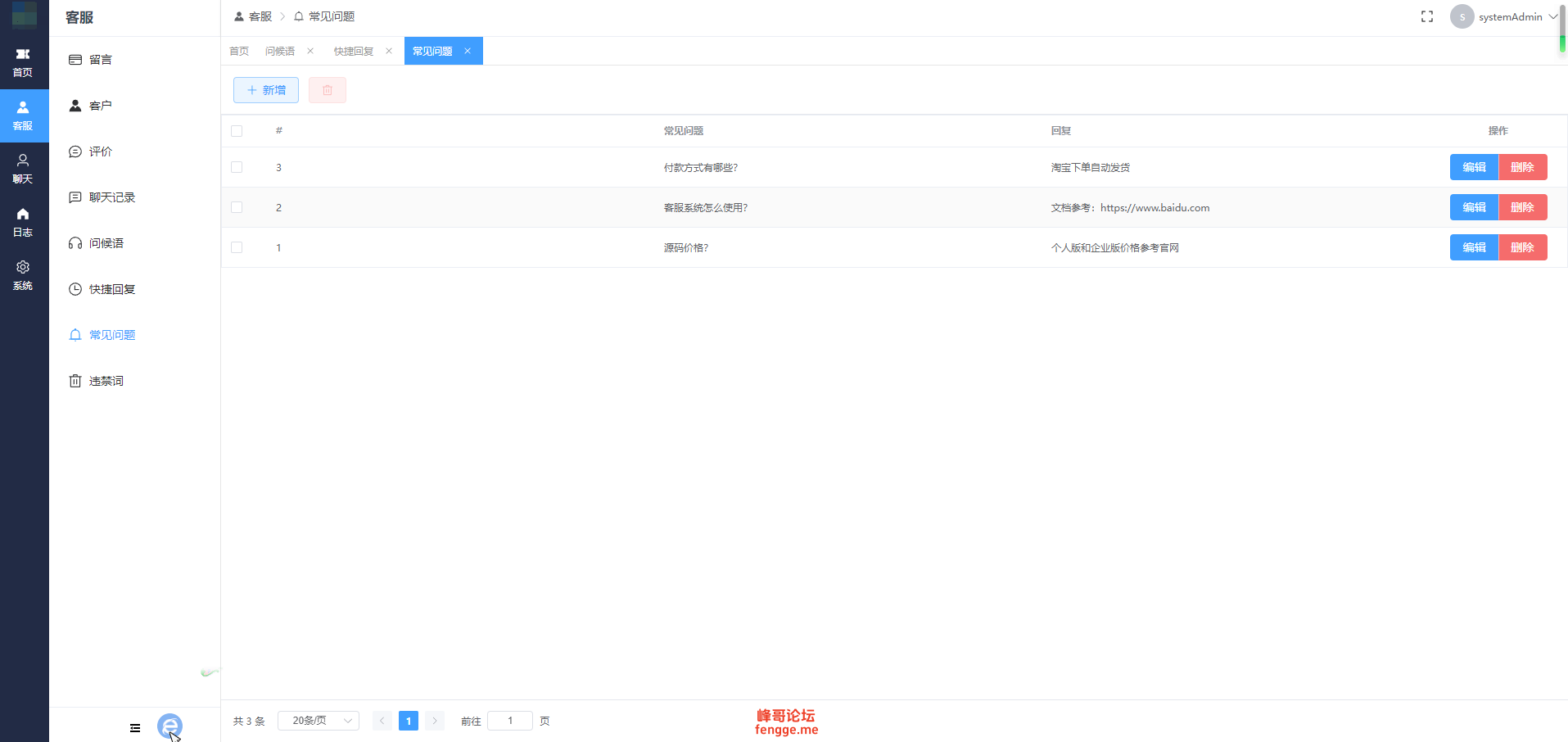
Task: Open the 20条/页 page size dropdown
Action: (x=319, y=721)
